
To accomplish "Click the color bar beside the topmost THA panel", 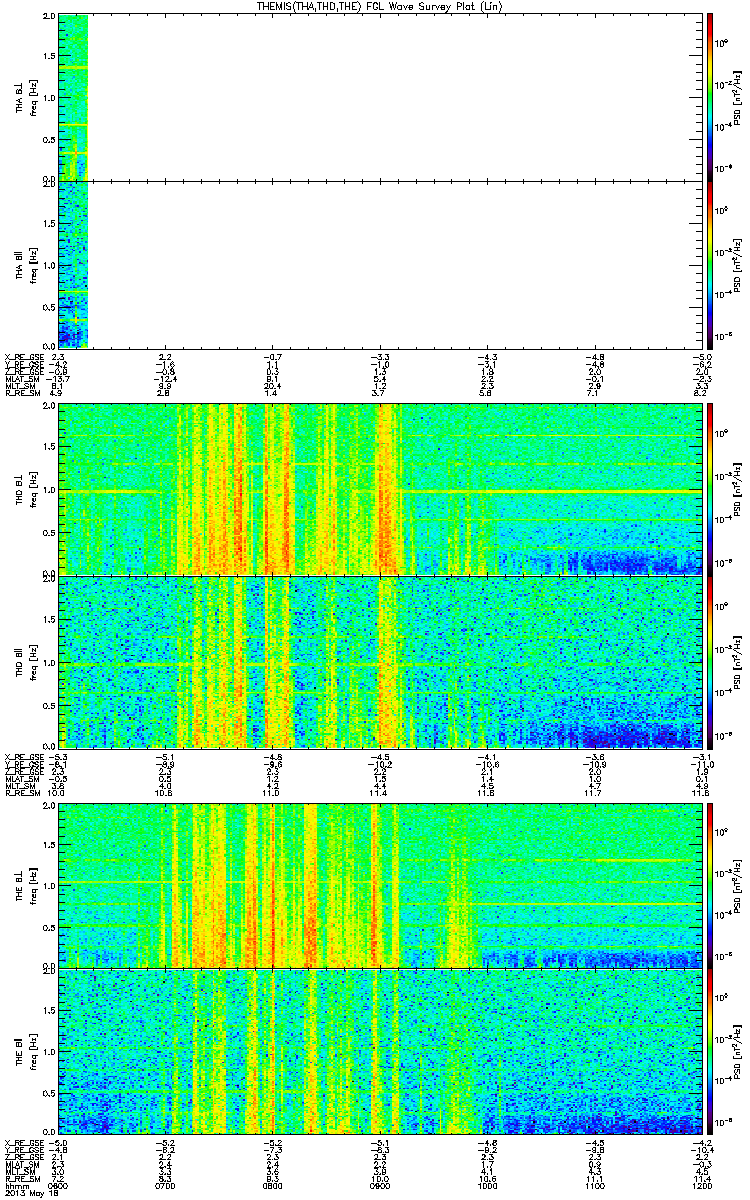I will click(710, 98).
